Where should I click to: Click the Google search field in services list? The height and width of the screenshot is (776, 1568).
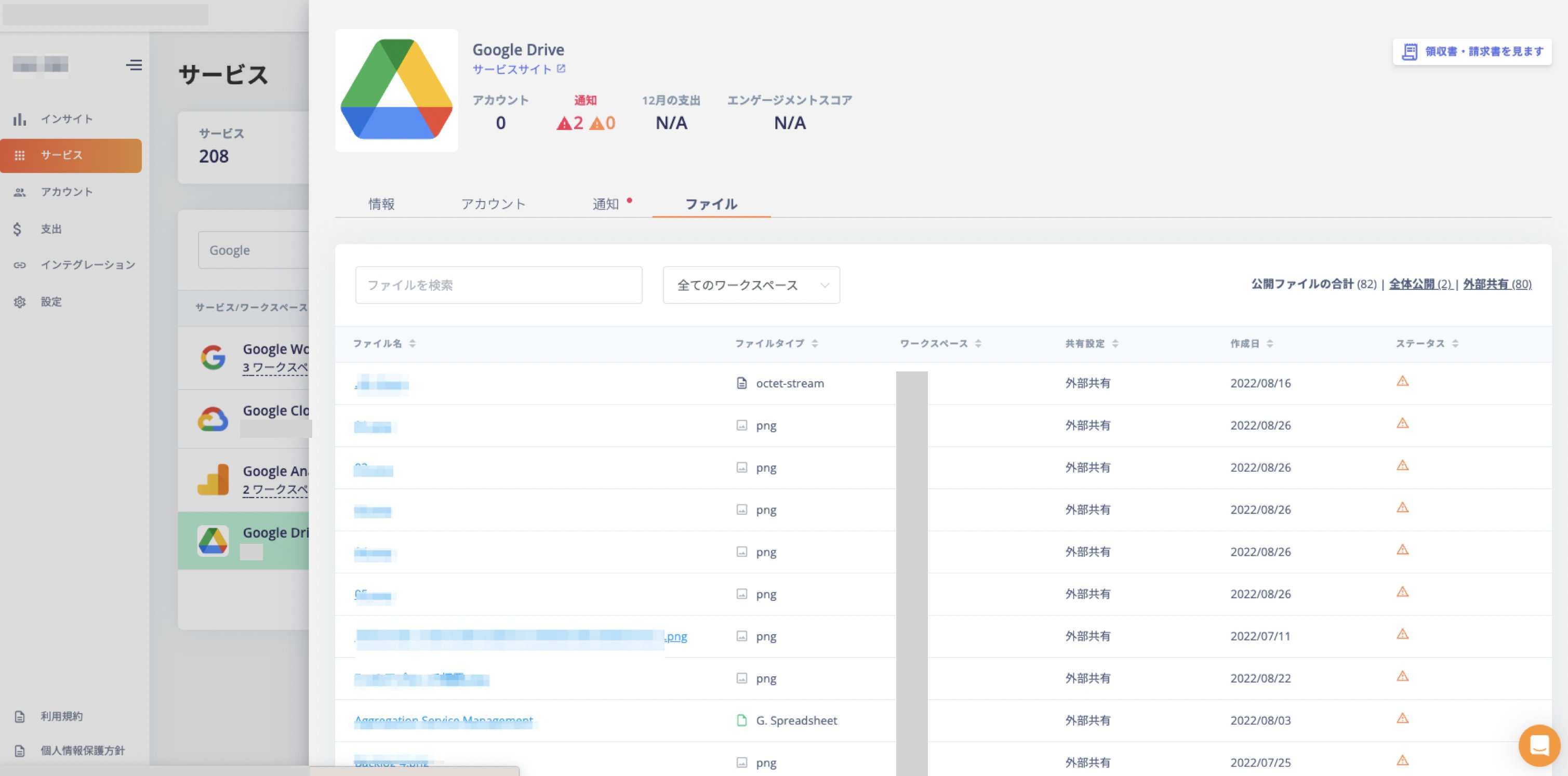253,250
